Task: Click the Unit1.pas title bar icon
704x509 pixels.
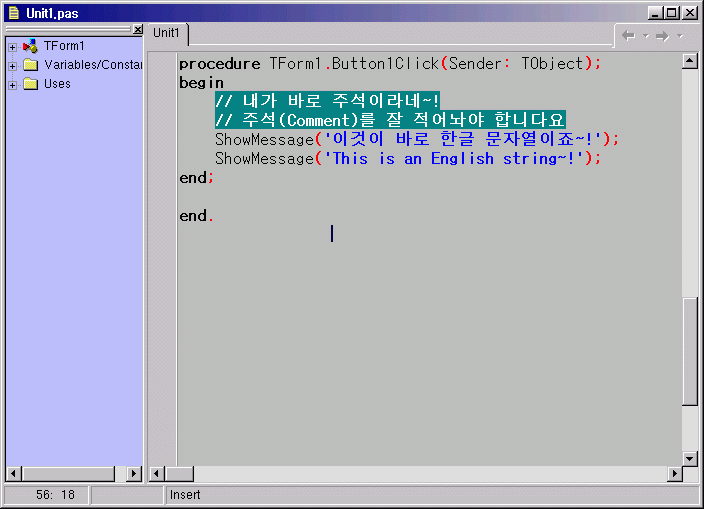Action: pos(14,13)
